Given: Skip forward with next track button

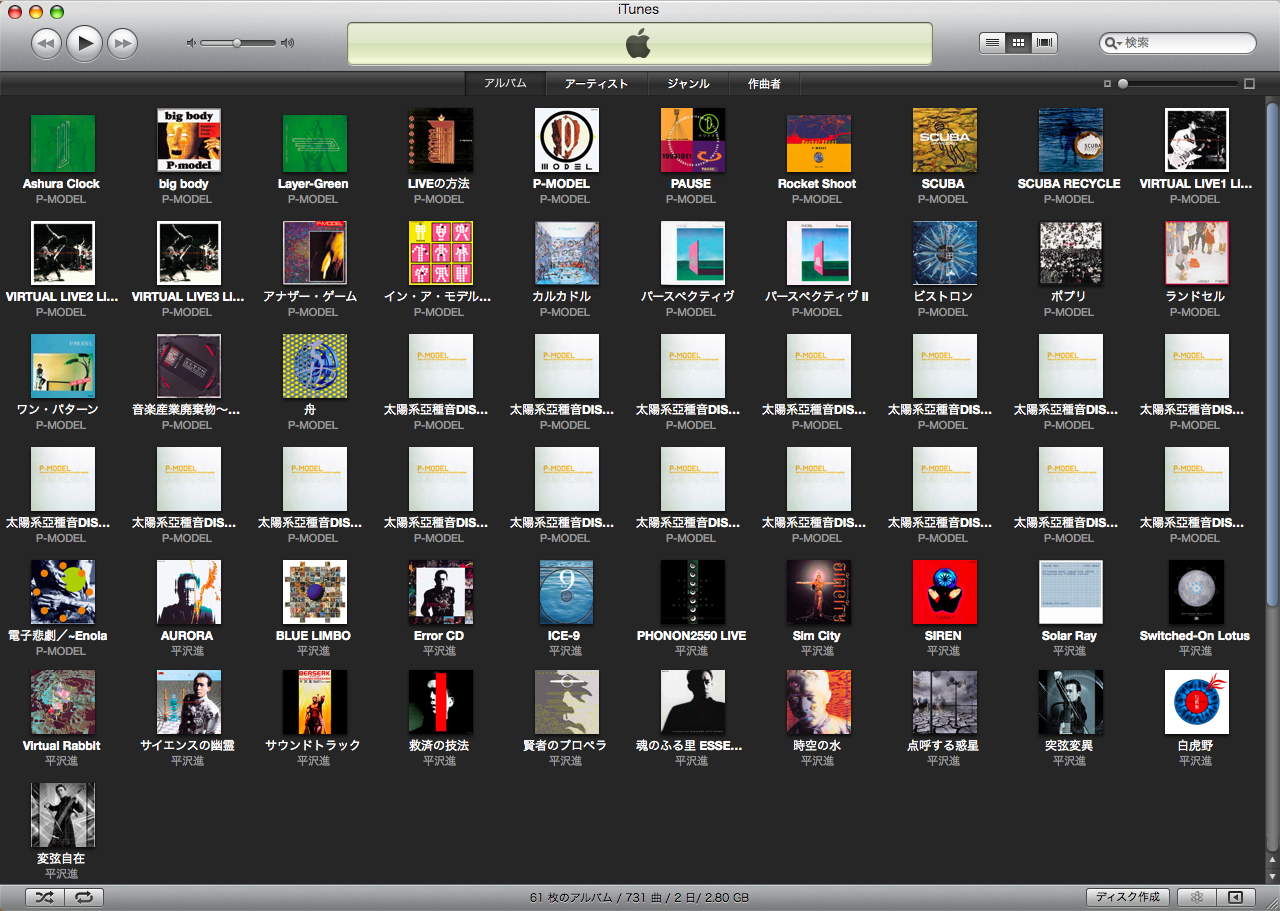Looking at the screenshot, I should tap(122, 43).
